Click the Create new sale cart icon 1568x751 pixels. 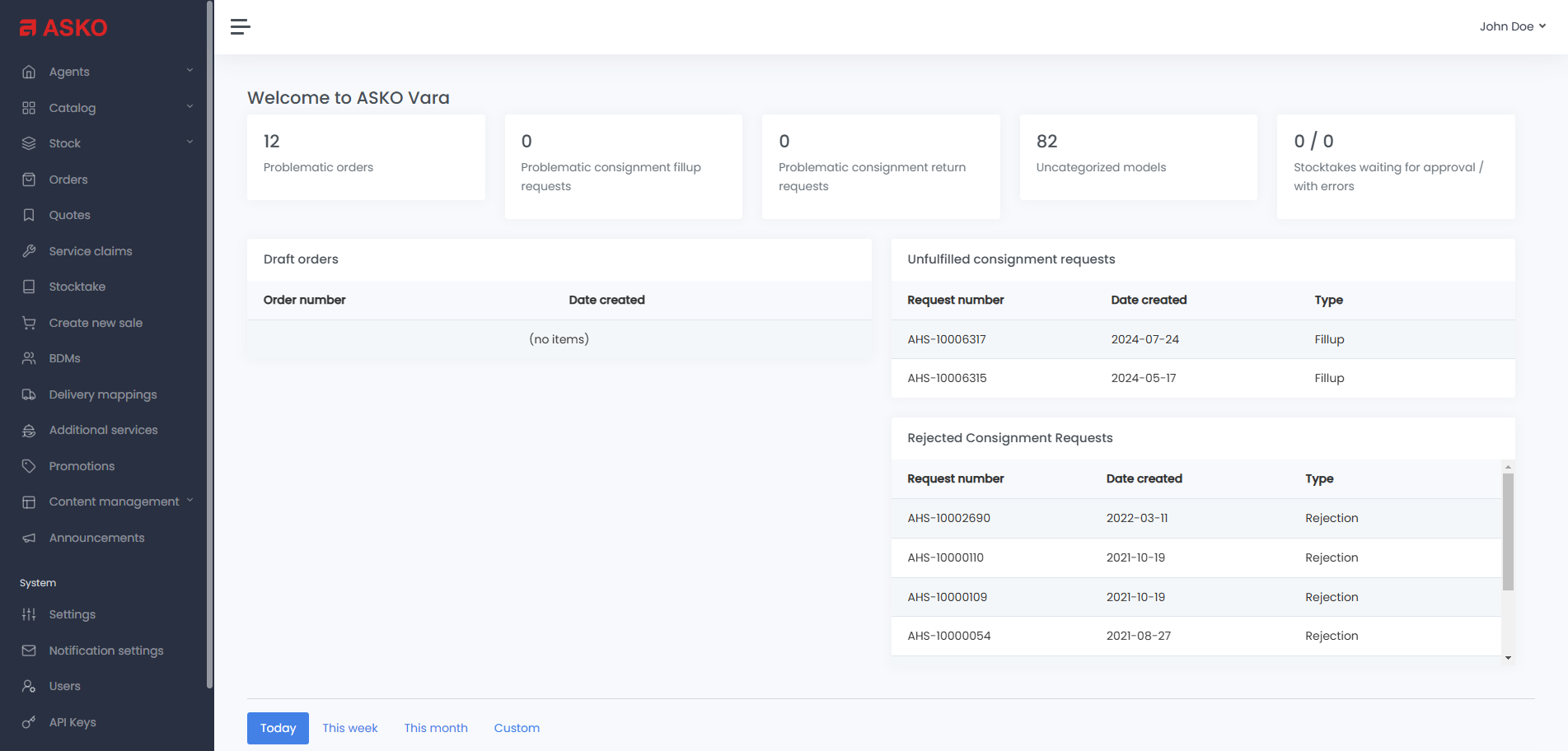29,323
